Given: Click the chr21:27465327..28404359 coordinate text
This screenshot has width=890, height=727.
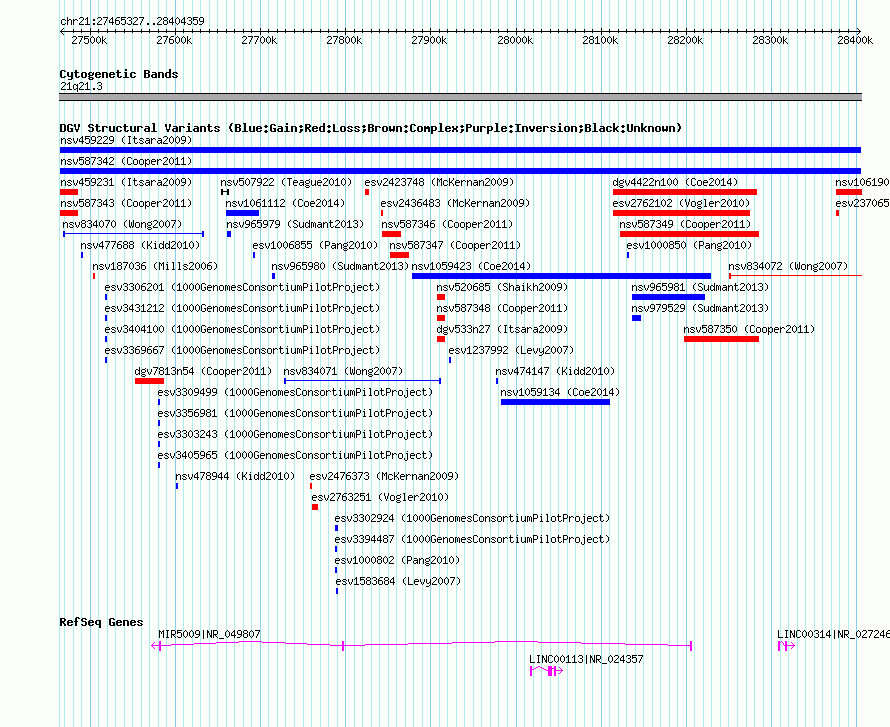Looking at the screenshot, I should tap(132, 21).
